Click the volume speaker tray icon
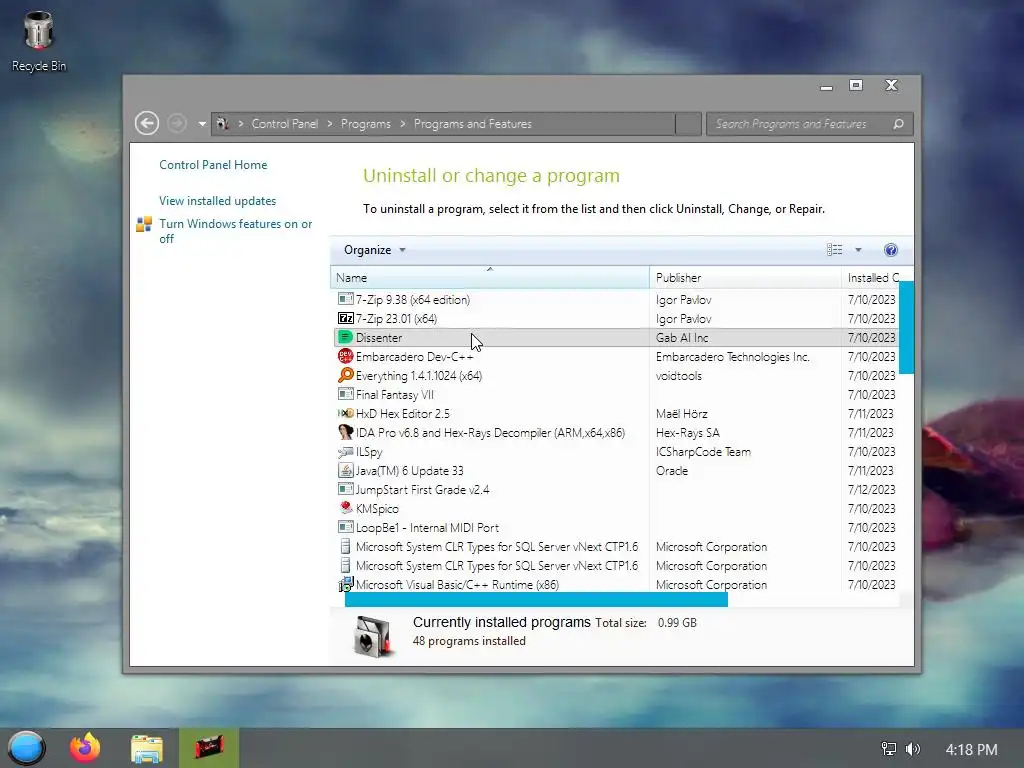The width and height of the screenshot is (1024, 768). point(913,749)
